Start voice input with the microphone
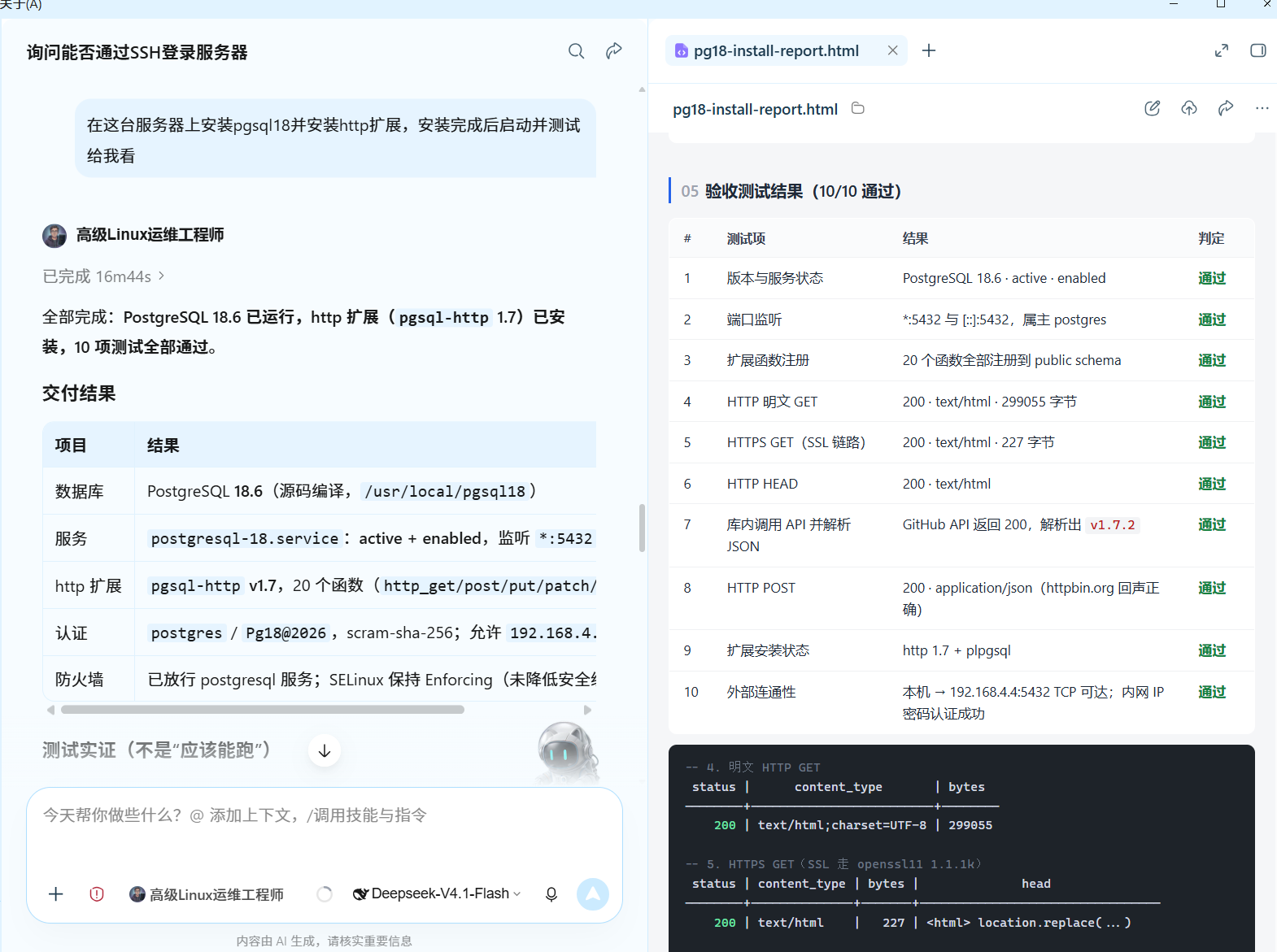The width and height of the screenshot is (1277, 952). 551,894
